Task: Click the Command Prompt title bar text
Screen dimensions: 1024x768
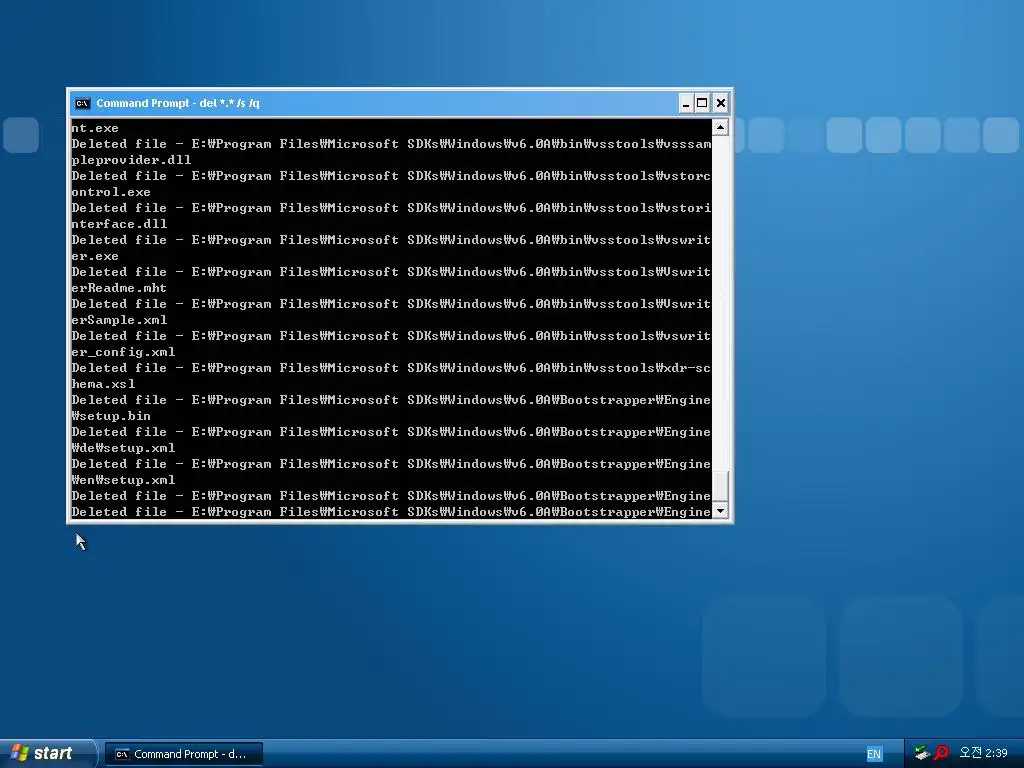Action: [178, 103]
